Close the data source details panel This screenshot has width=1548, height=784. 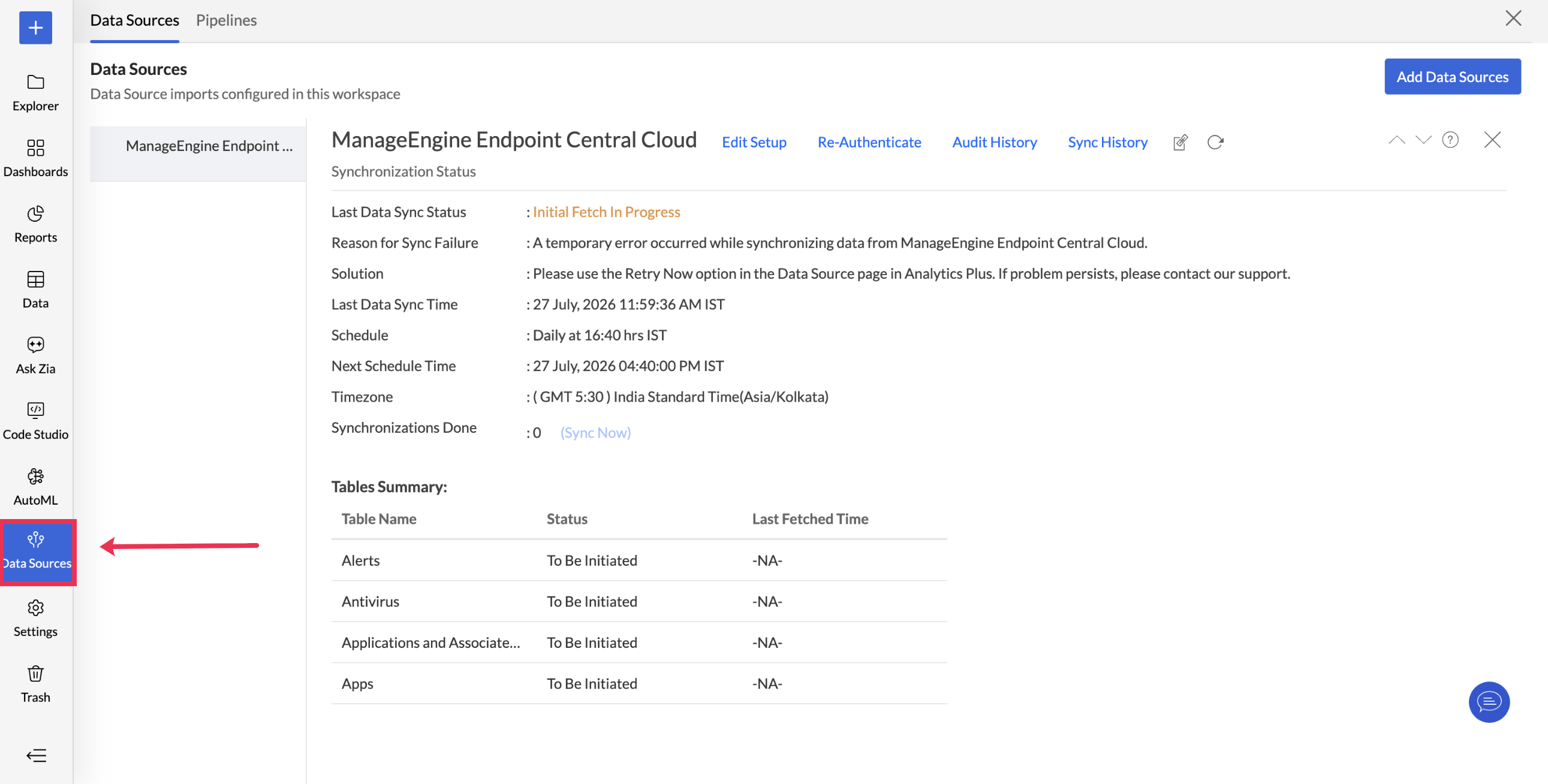pos(1492,140)
